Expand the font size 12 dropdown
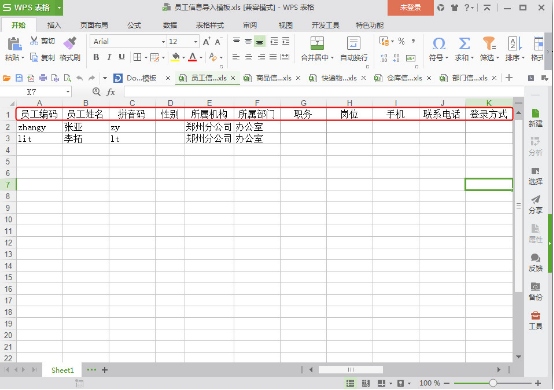The image size is (554, 390). click(195, 42)
